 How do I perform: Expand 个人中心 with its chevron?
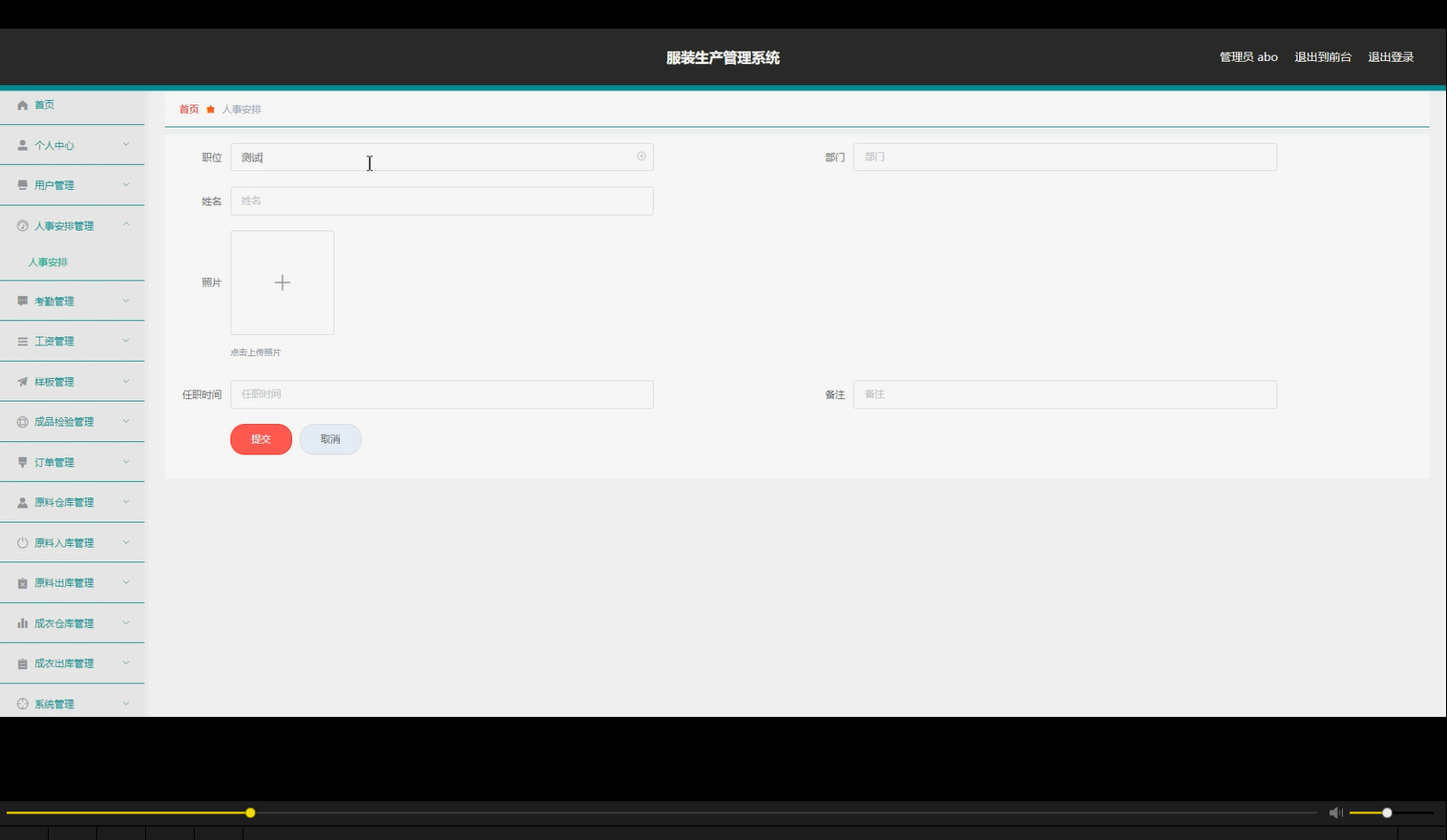pos(126,144)
